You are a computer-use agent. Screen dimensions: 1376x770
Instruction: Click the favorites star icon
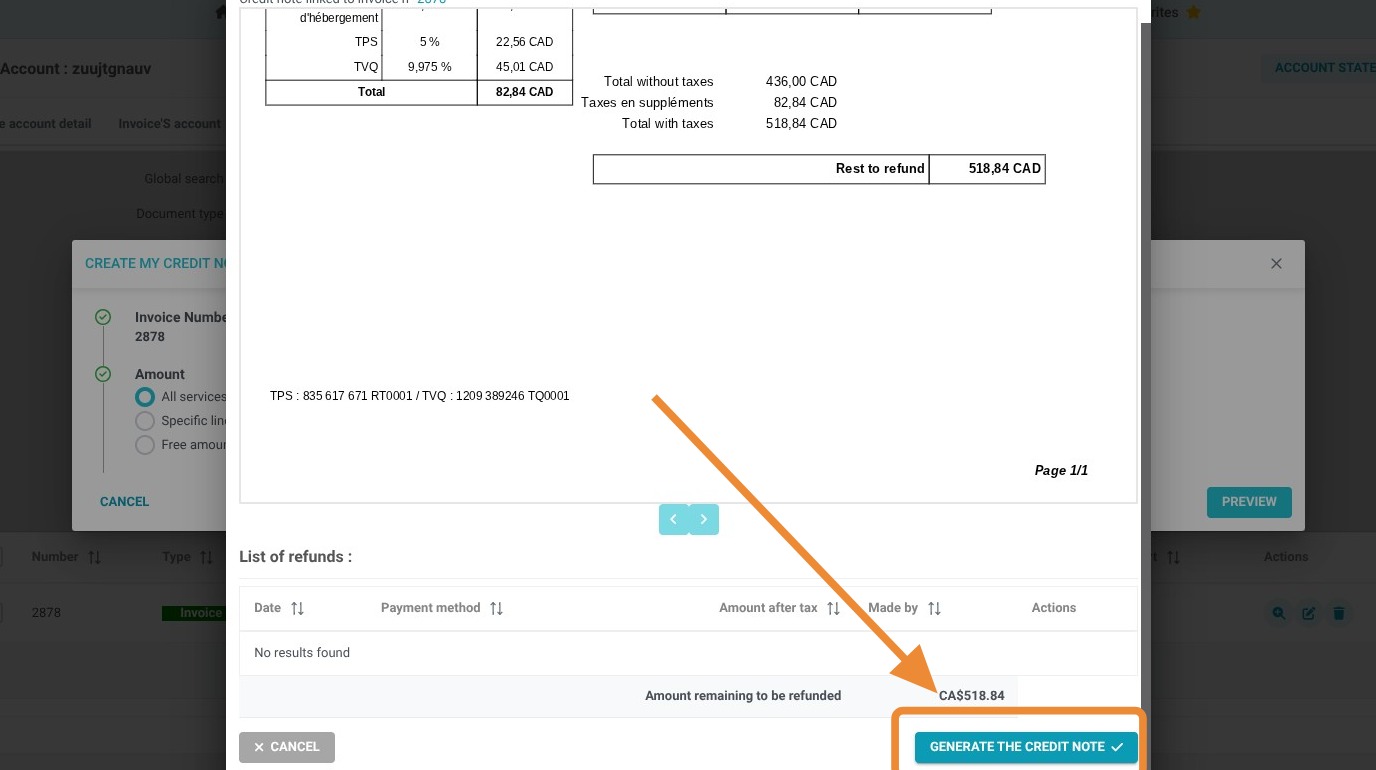click(x=1193, y=13)
